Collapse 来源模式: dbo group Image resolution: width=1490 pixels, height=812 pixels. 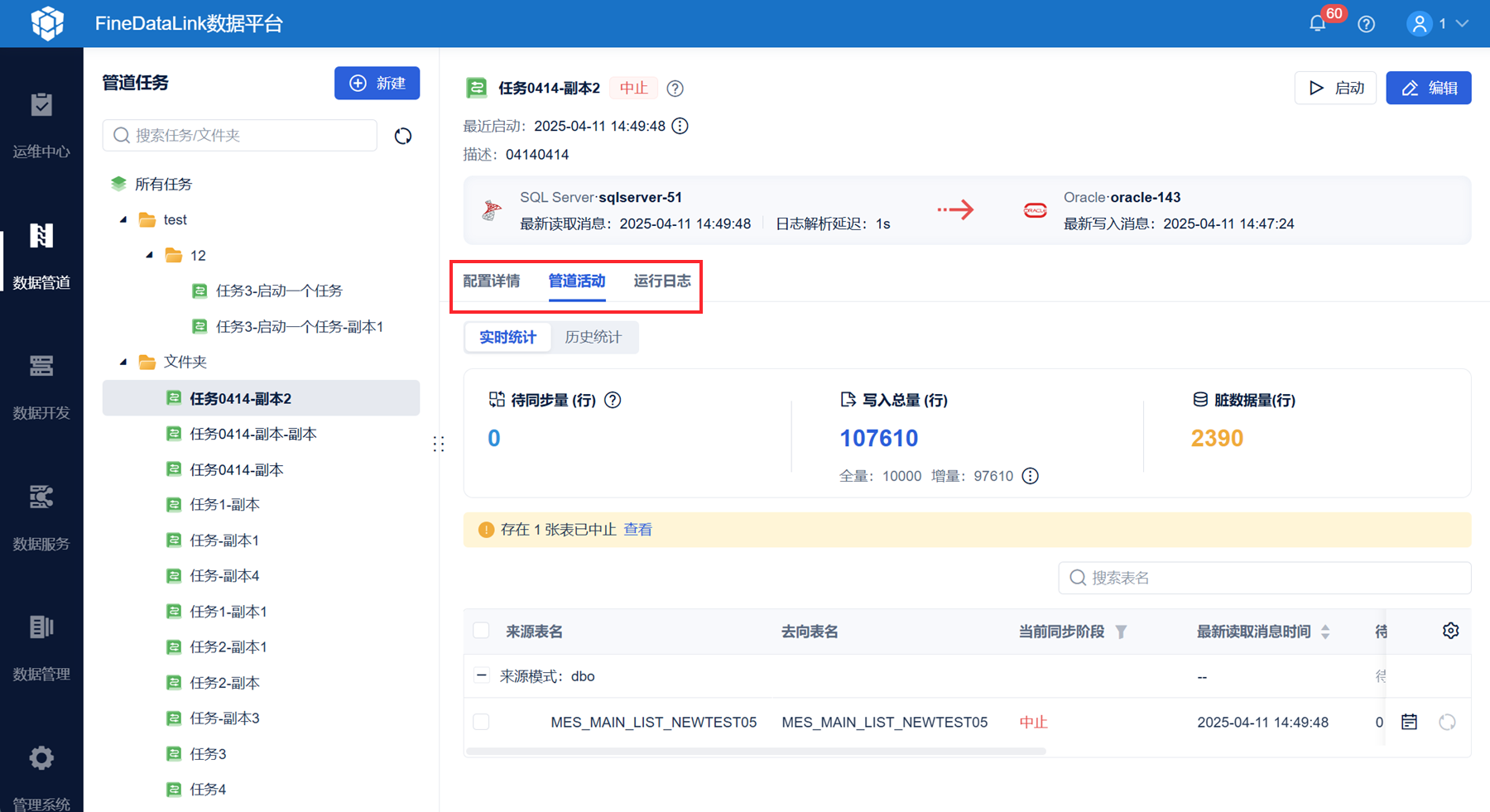pos(482,675)
